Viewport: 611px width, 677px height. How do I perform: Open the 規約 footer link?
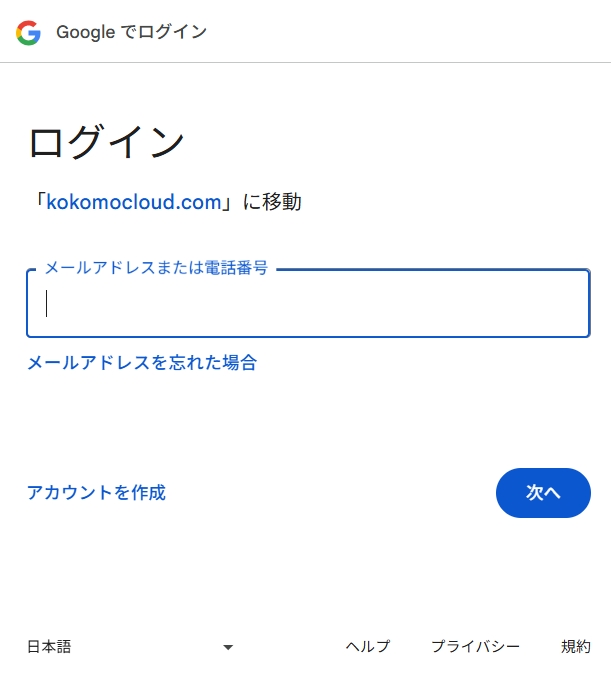pos(576,647)
